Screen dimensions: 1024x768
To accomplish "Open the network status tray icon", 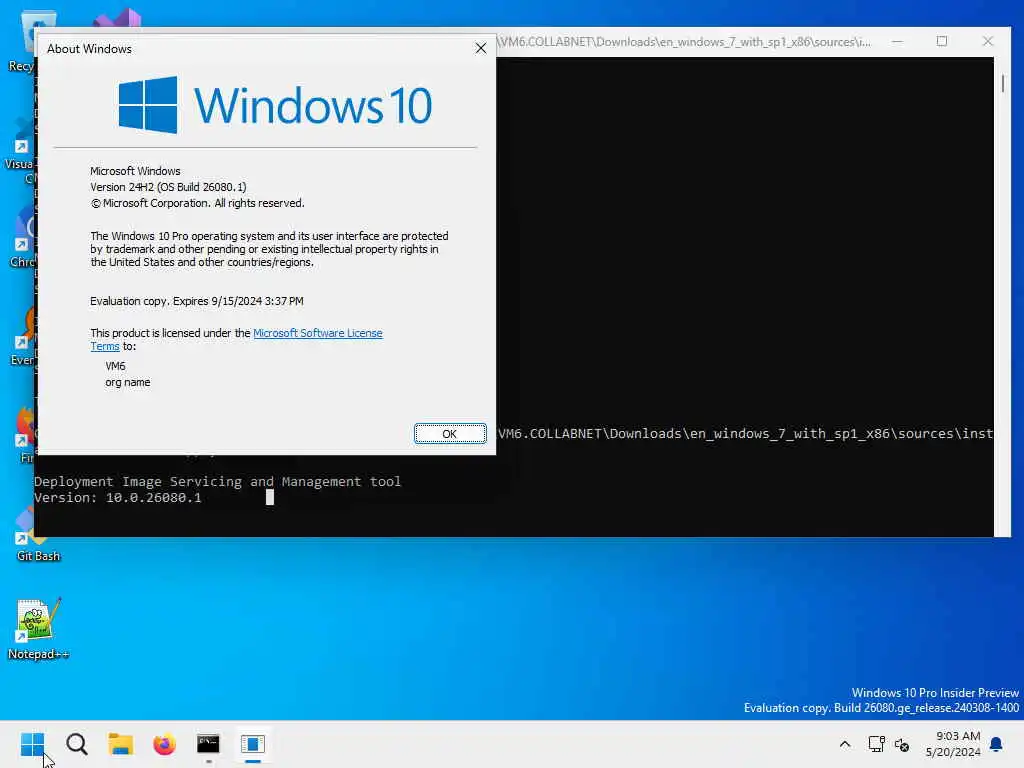I will [x=876, y=744].
